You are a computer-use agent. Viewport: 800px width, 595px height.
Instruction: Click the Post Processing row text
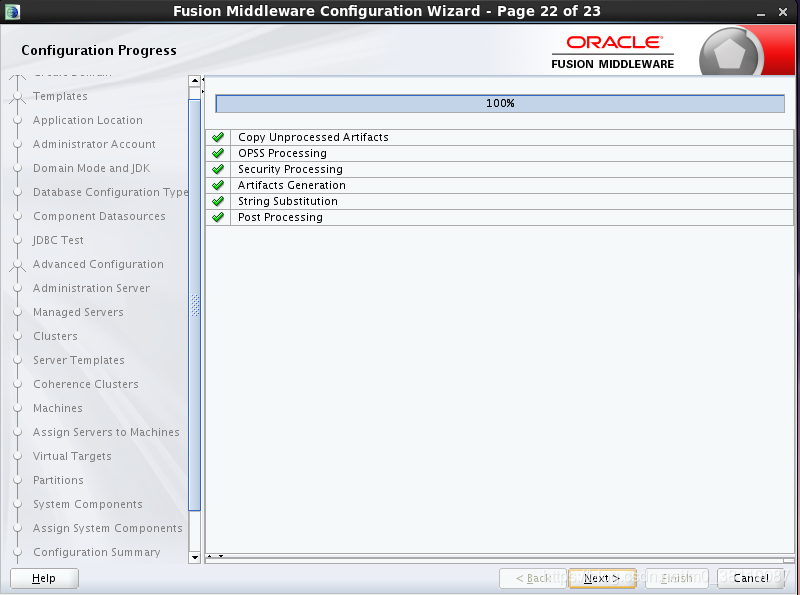[280, 217]
